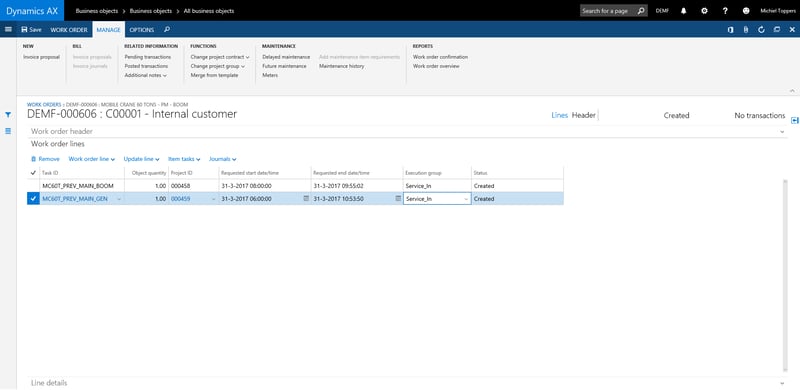Uncheck the selected MC60T_PREV_MAIN_GEN row

point(33,199)
